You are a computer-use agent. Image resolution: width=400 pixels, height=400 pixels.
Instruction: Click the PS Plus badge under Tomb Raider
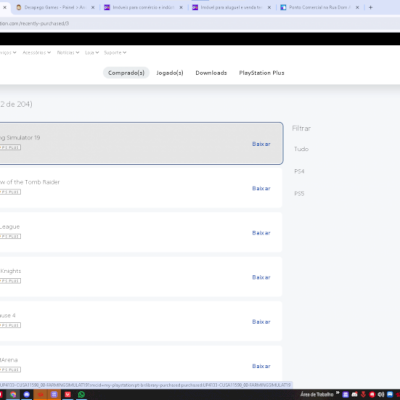tap(10, 192)
